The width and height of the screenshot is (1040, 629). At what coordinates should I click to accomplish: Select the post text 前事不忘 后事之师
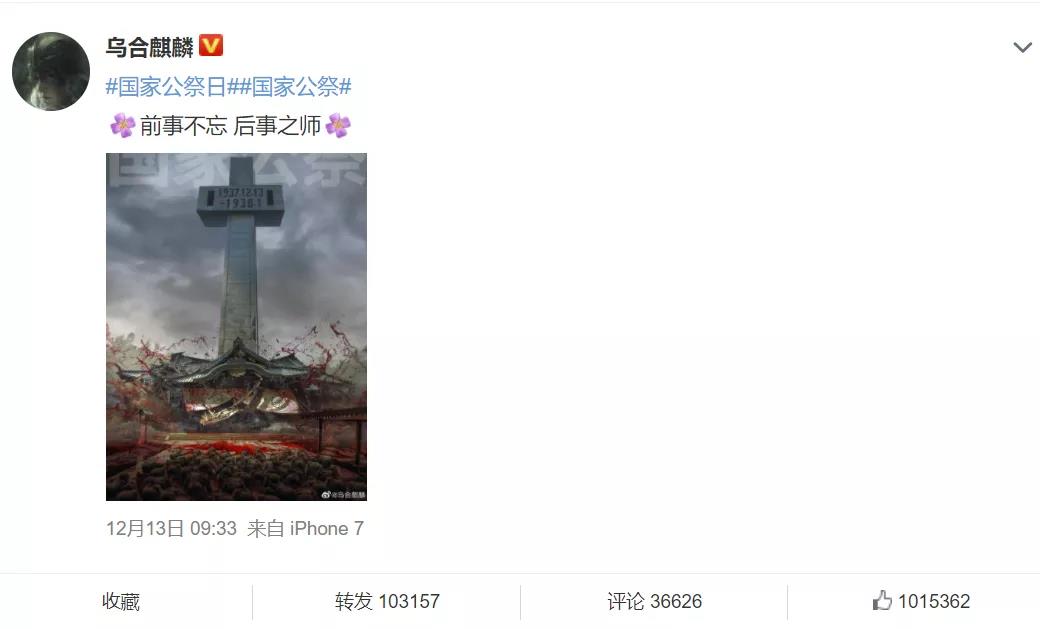pos(230,125)
